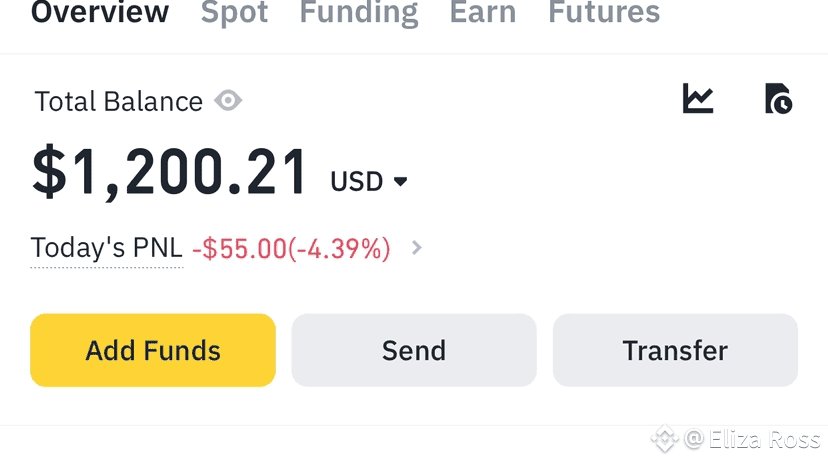The width and height of the screenshot is (828, 464).
Task: Click the Total Balance label
Action: pyautogui.click(x=118, y=101)
